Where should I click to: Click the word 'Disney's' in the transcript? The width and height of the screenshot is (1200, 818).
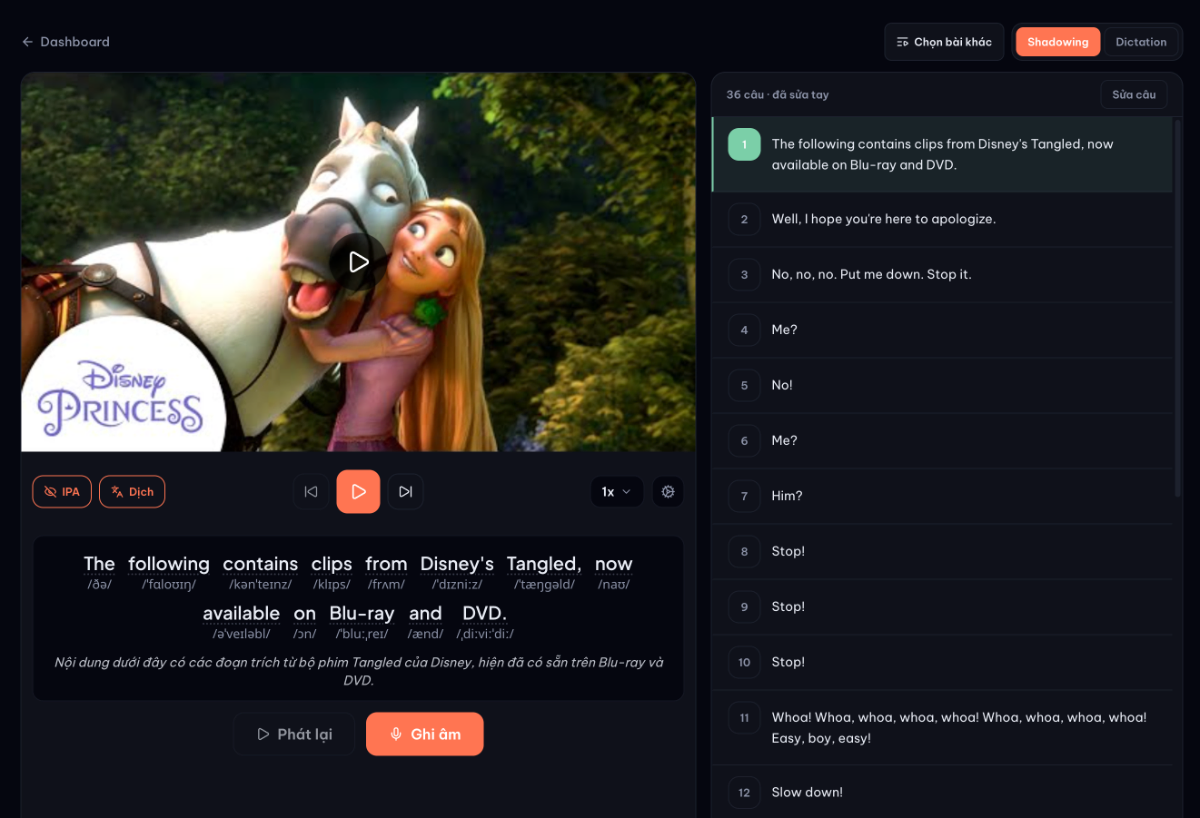click(x=457, y=564)
